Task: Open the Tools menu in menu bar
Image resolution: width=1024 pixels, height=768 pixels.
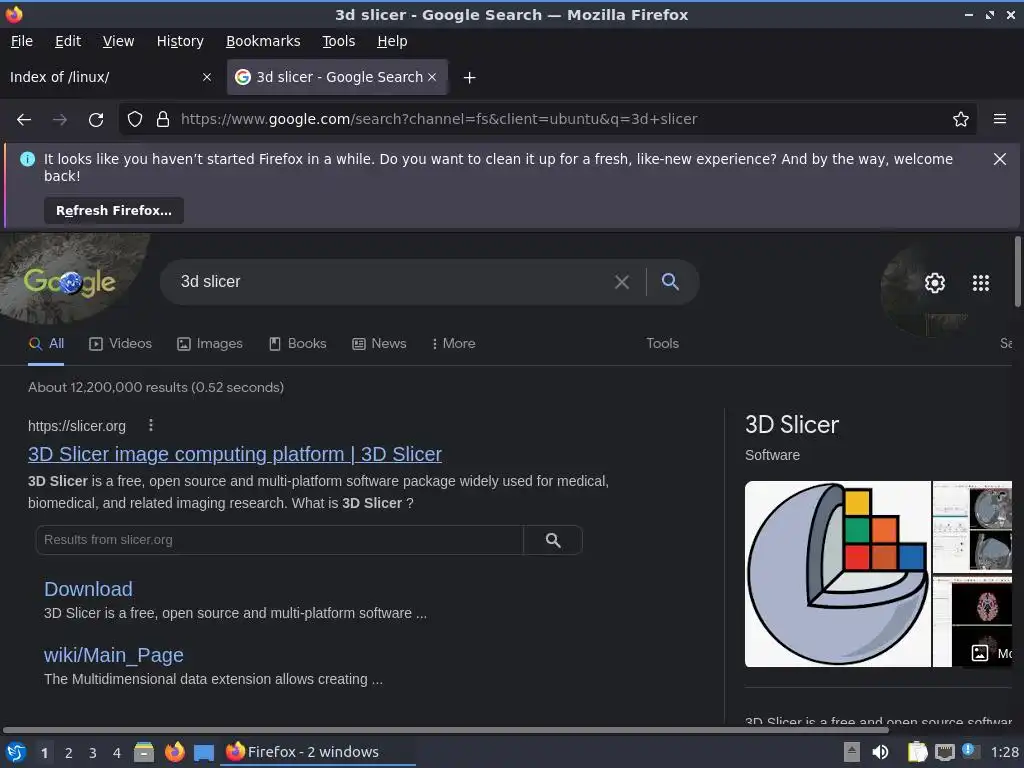Action: (338, 41)
